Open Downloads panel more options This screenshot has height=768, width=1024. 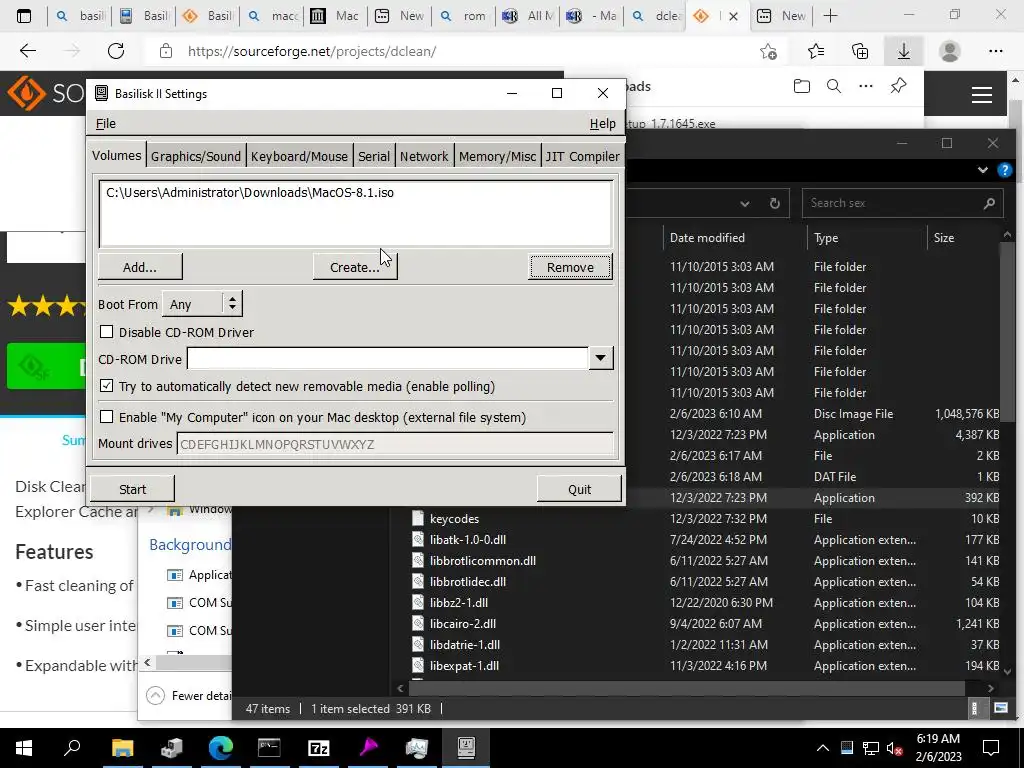click(x=866, y=86)
